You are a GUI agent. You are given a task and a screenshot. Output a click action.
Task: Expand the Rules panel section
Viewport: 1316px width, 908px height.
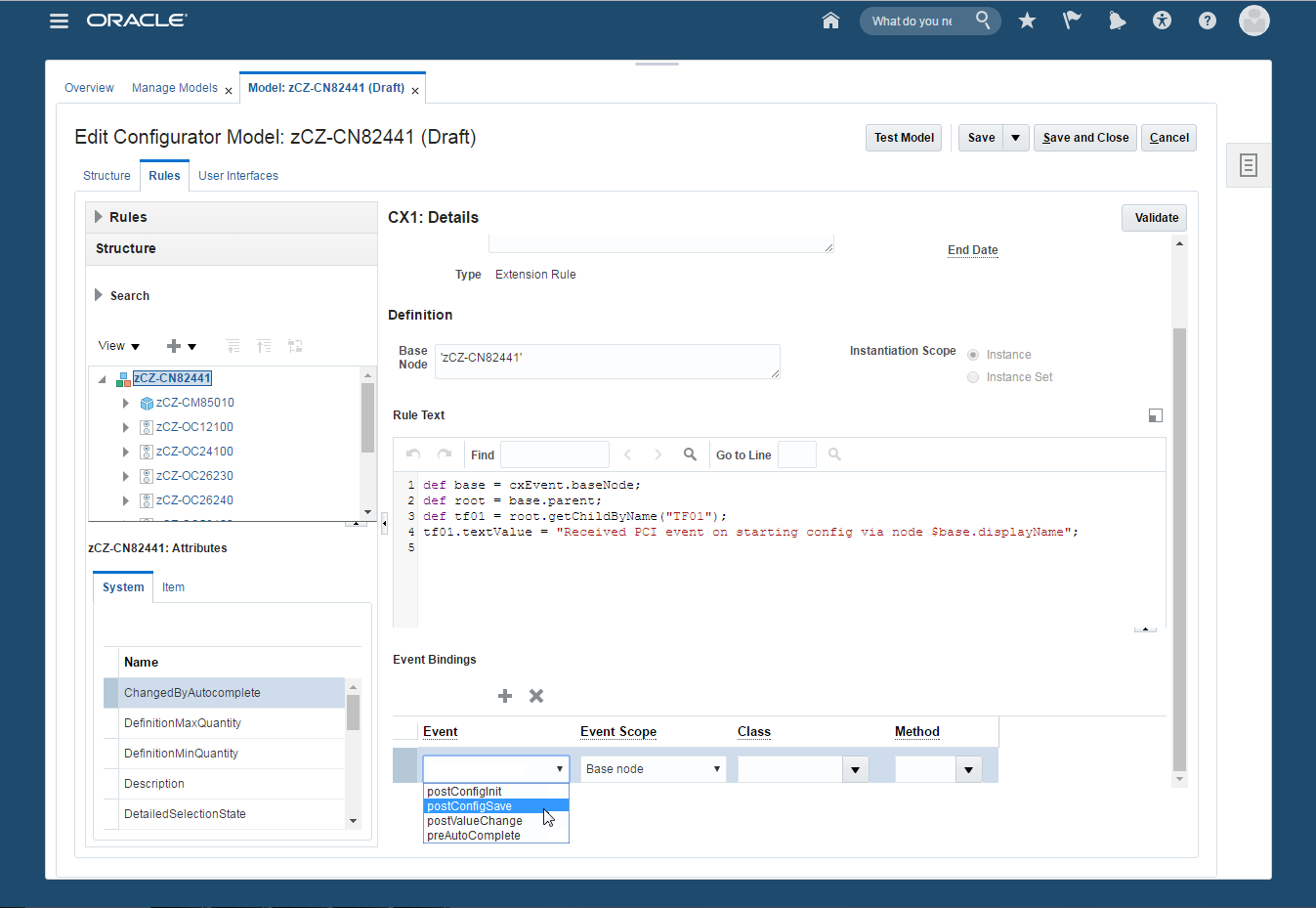point(99,217)
